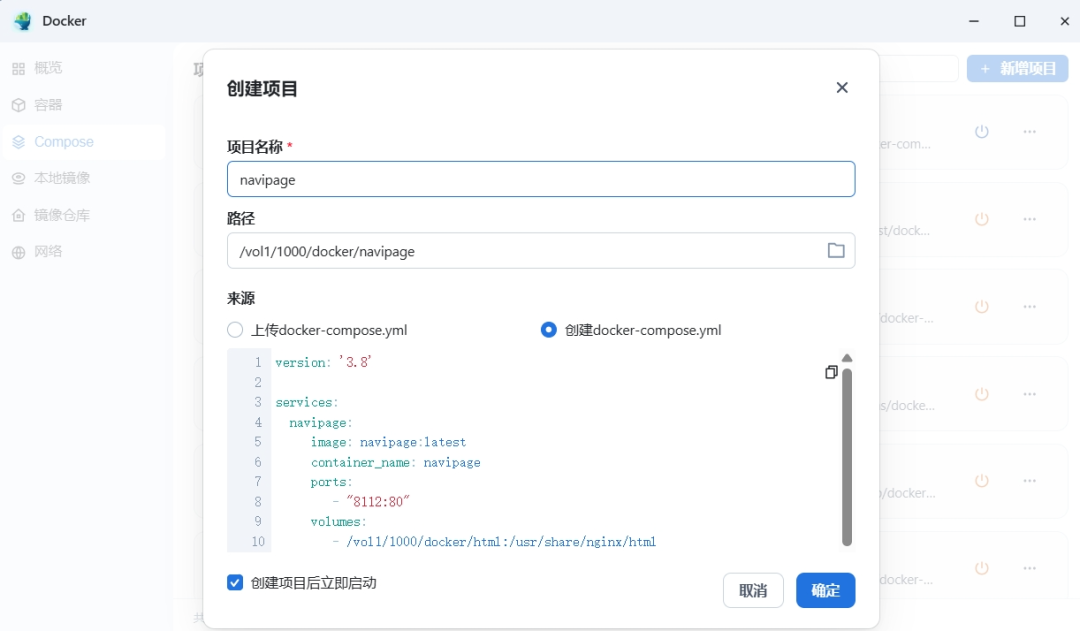Click the 项目名称 input field containing navipage

(x=540, y=180)
